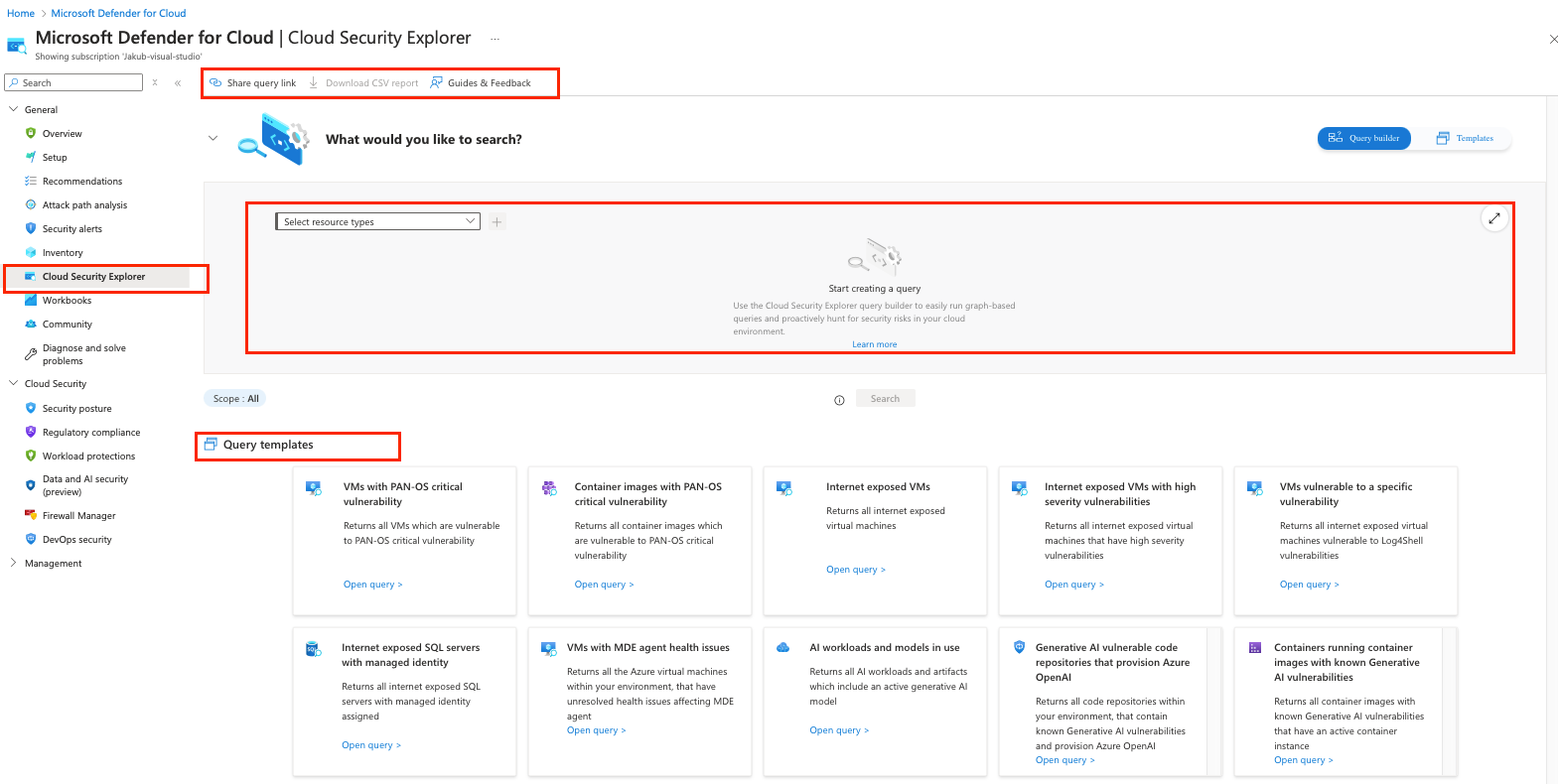Switch to the Templates tab

click(1465, 138)
